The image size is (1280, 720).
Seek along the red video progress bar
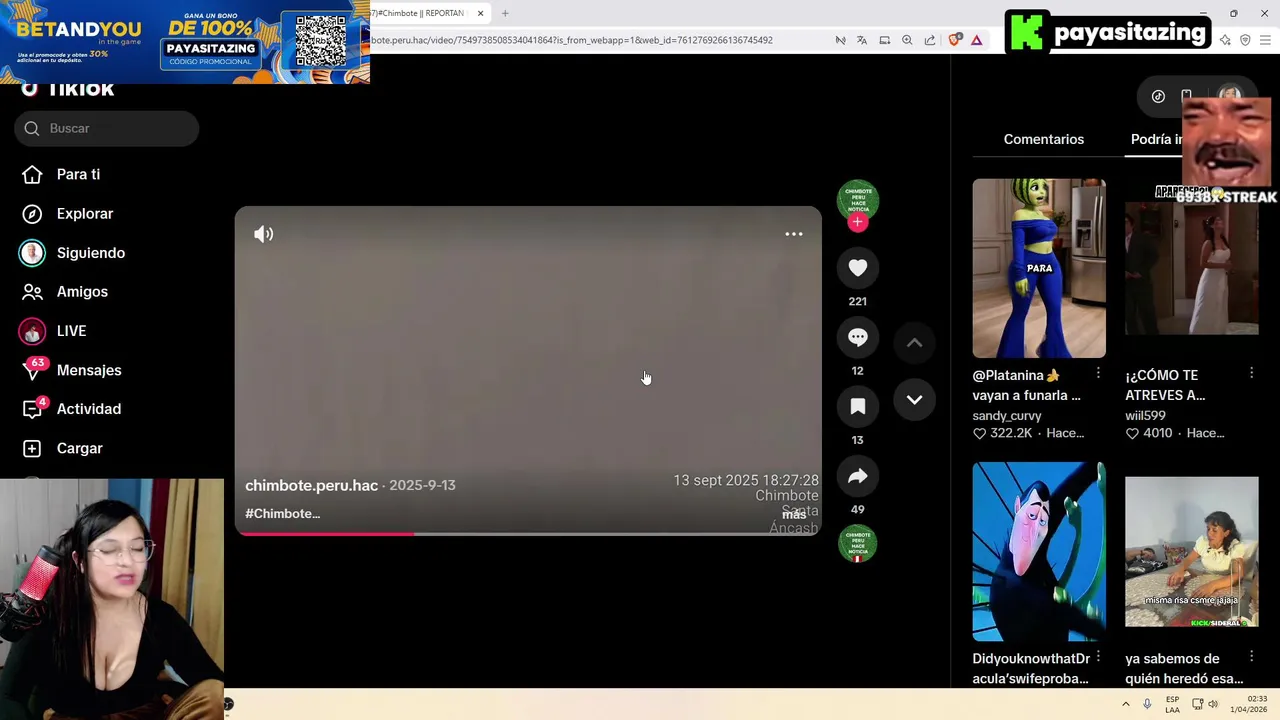tap(528, 534)
